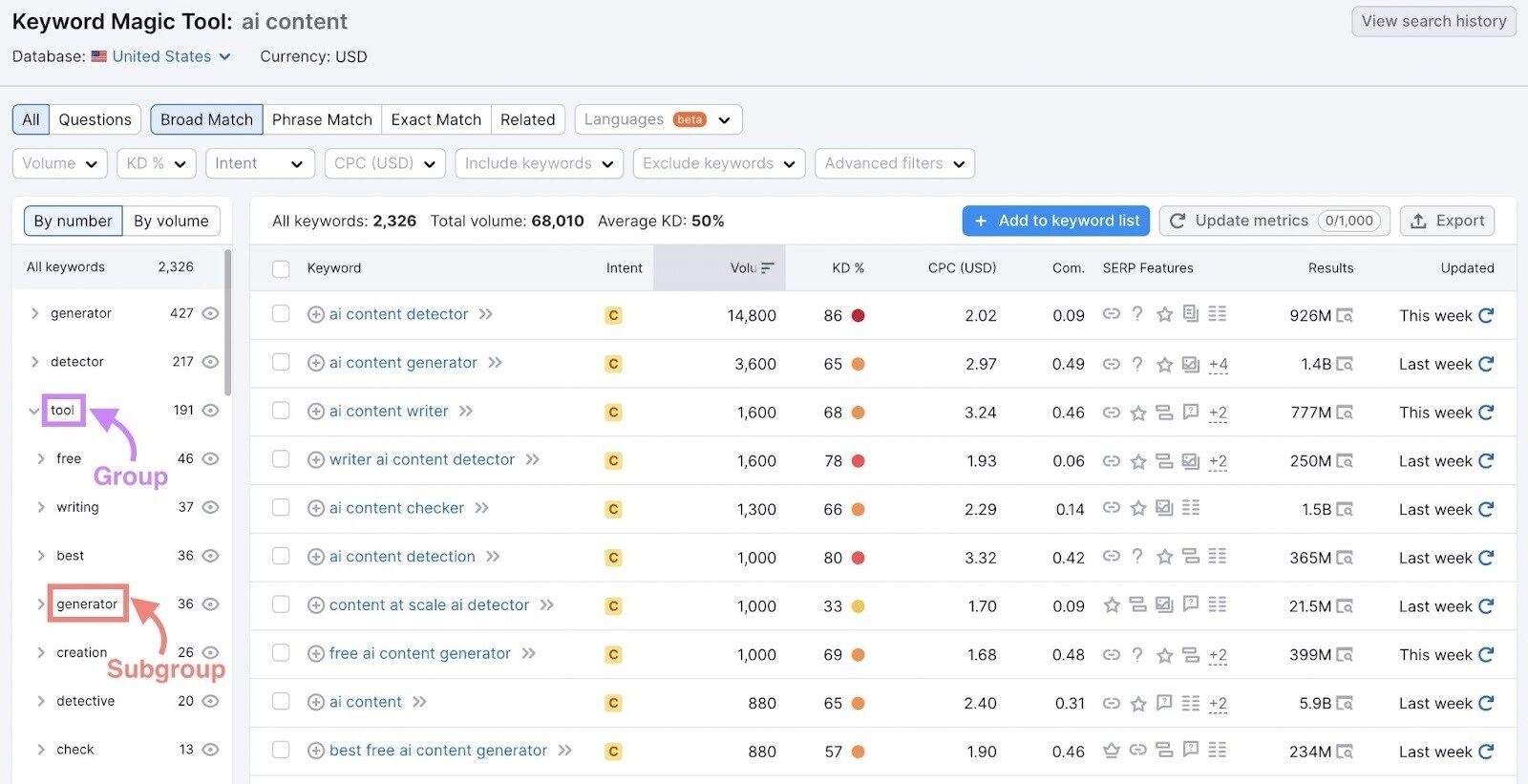Open the CPC (USD) filter dropdown
The image size is (1528, 784).
[385, 163]
